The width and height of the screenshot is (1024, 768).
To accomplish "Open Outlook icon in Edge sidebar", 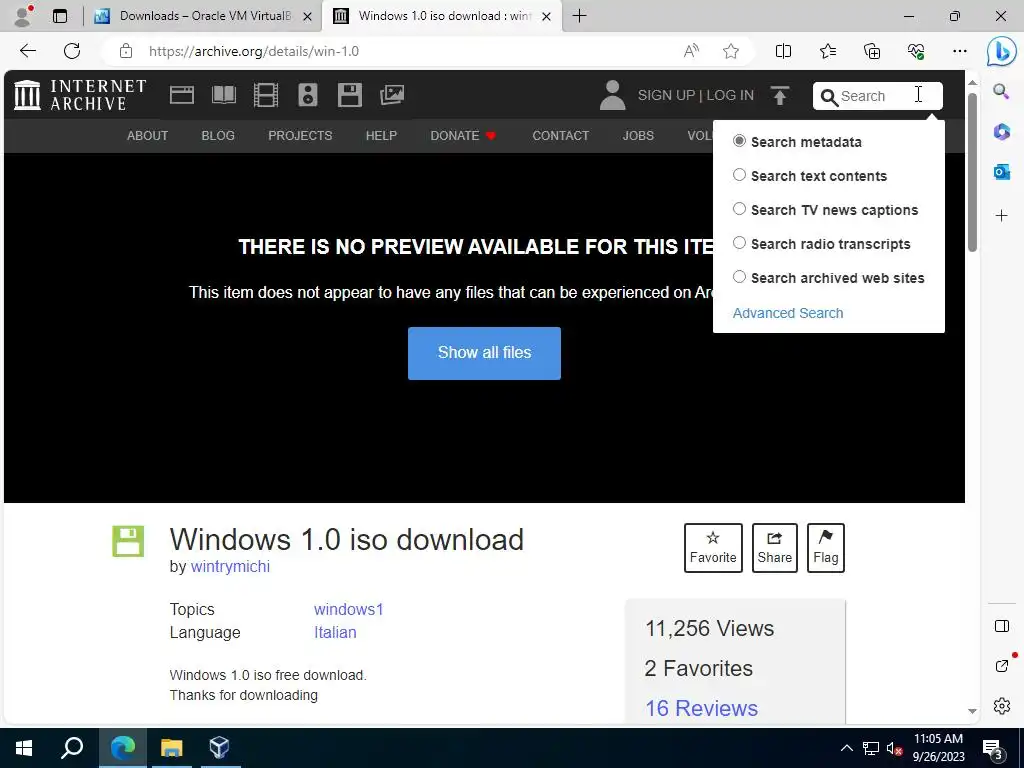I will pyautogui.click(x=1001, y=172).
